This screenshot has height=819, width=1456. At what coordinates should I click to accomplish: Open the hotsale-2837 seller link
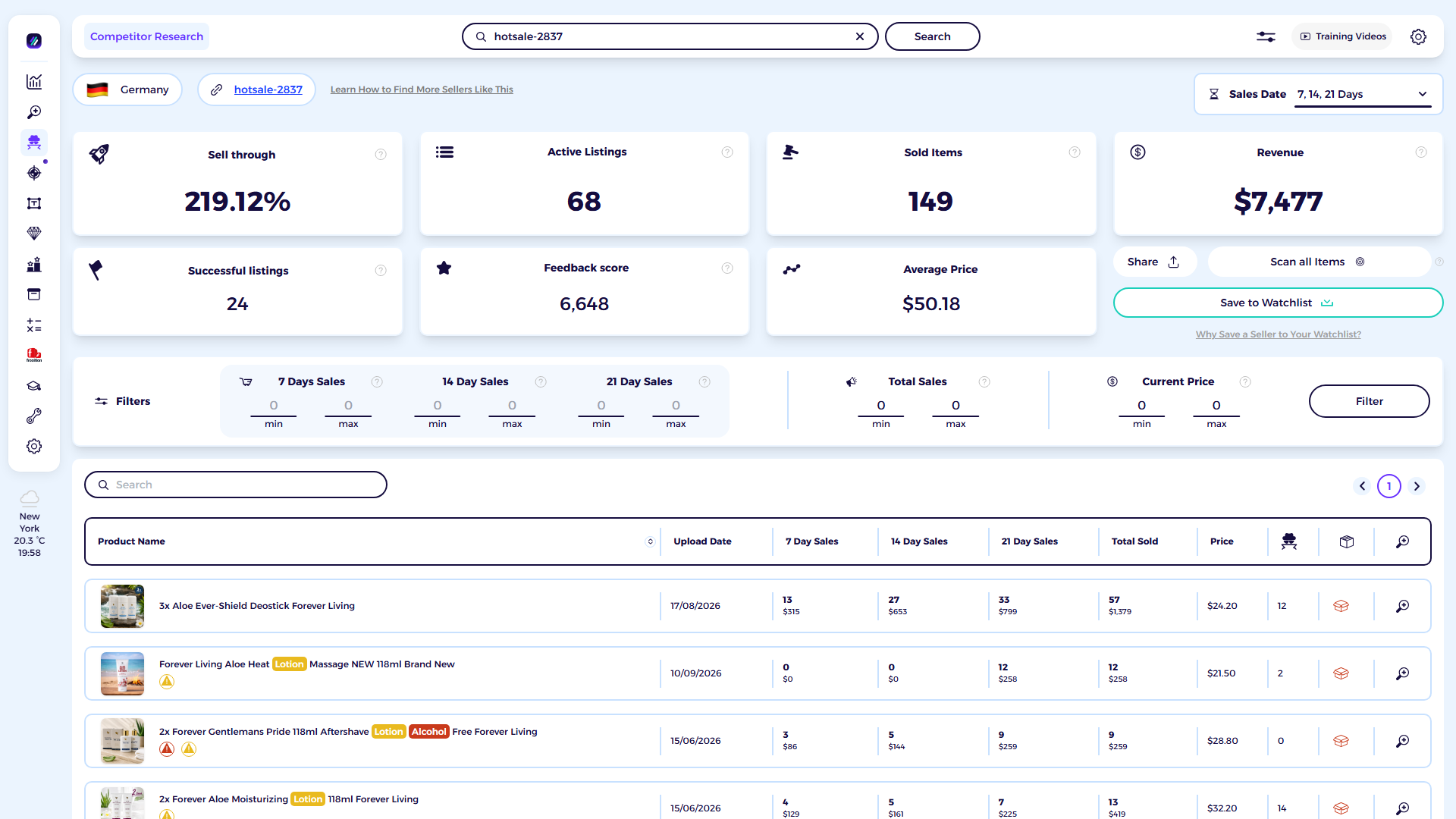coord(268,89)
